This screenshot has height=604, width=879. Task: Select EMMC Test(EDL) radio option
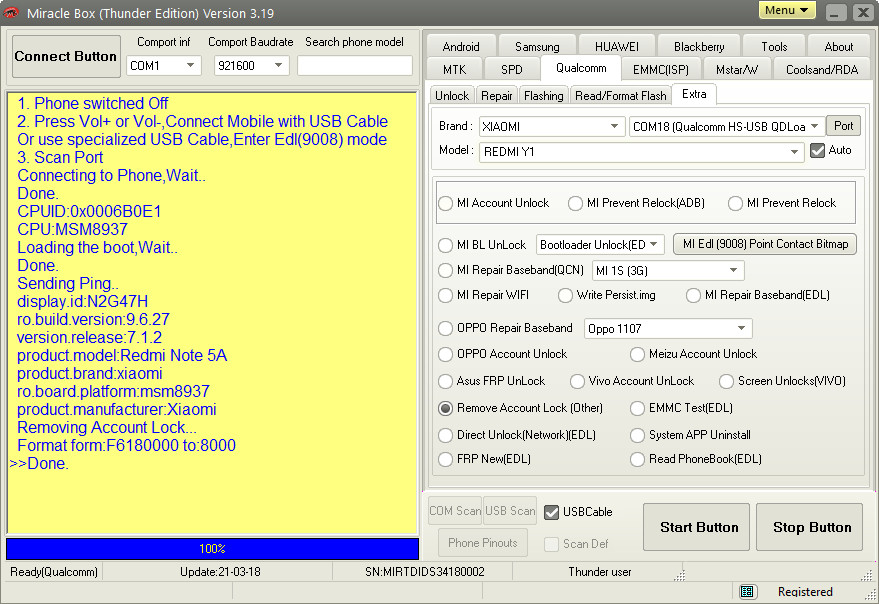coord(637,408)
